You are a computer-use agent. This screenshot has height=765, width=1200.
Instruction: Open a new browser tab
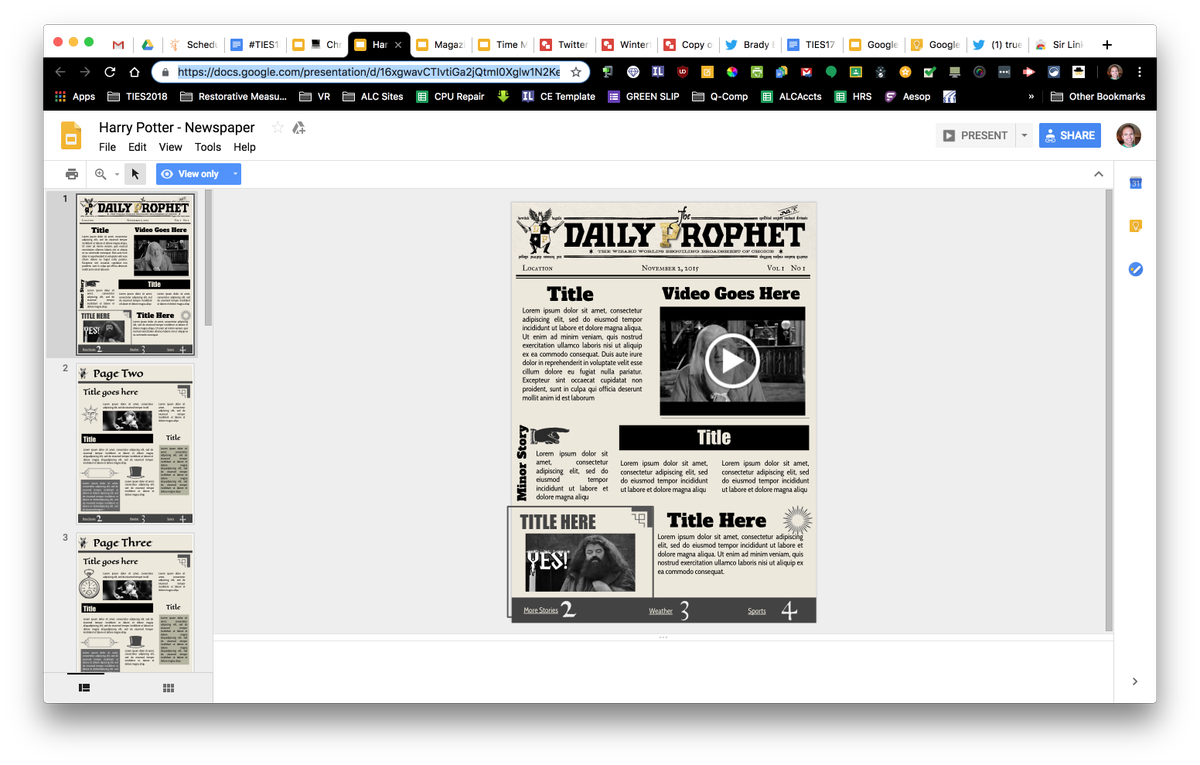point(1107,45)
